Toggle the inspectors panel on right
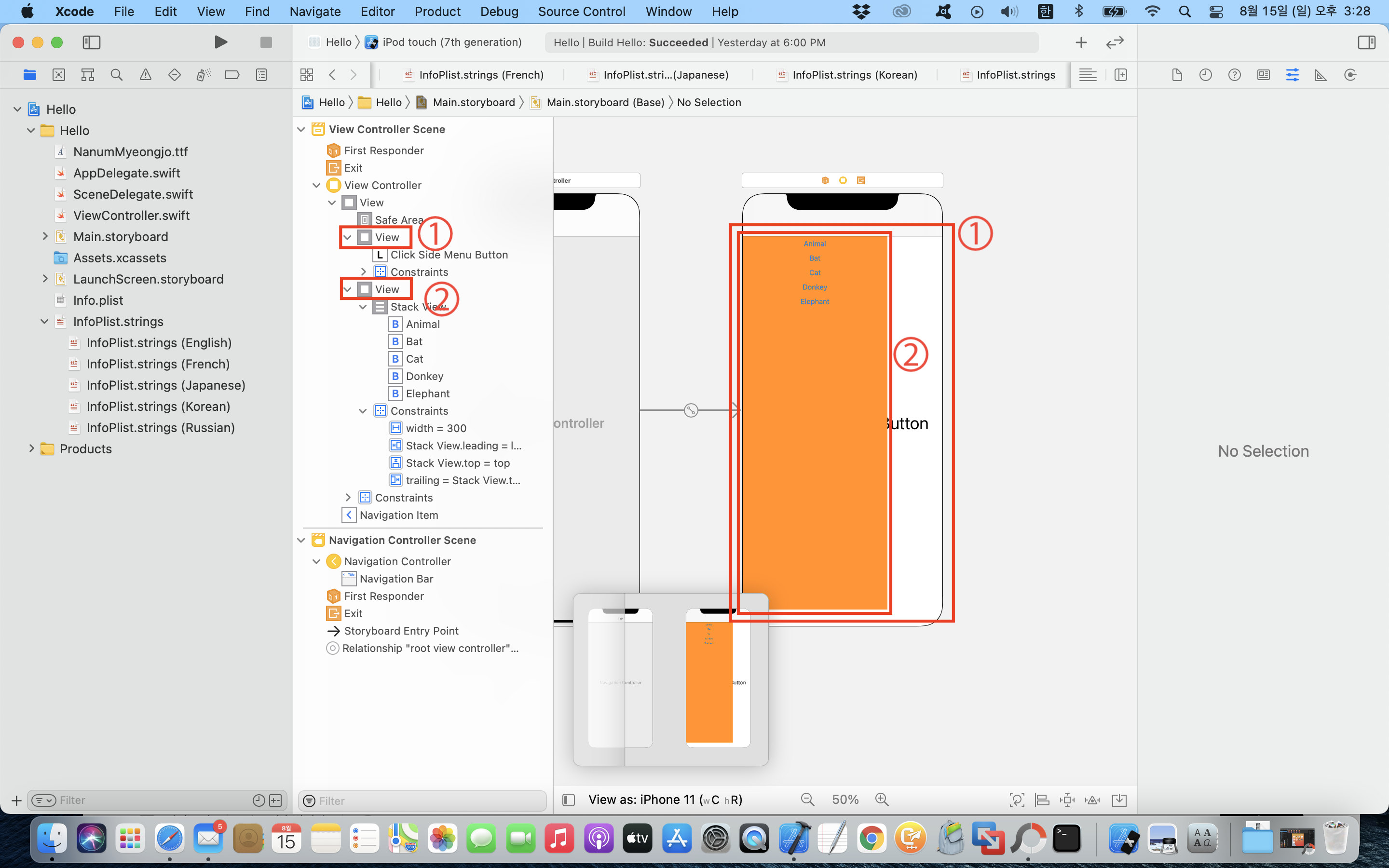 point(1366,42)
